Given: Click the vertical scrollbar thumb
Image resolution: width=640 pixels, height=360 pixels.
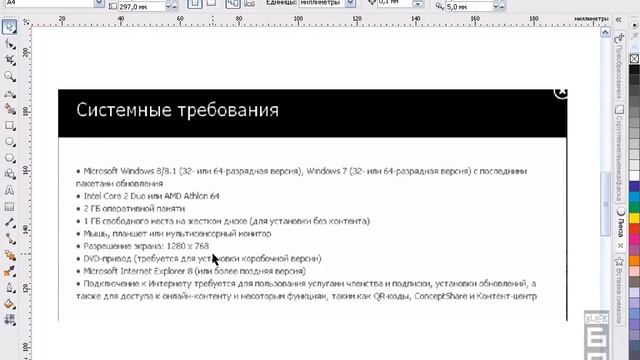Looking at the screenshot, I should tap(605, 204).
